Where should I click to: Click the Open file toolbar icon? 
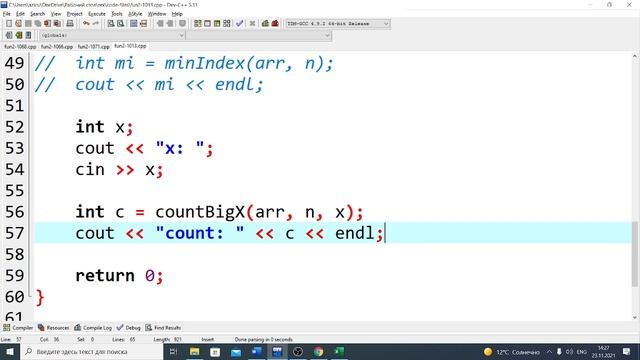coord(18,24)
